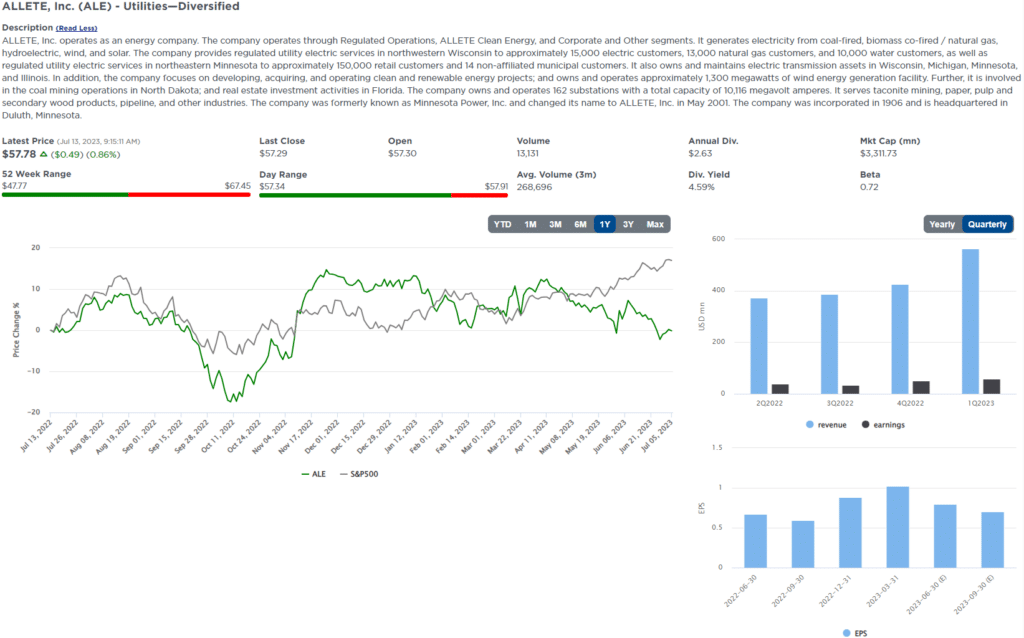Viewport: 1024px width, 638px height.
Task: Click the Volume value 13,131
Action: click(x=528, y=153)
